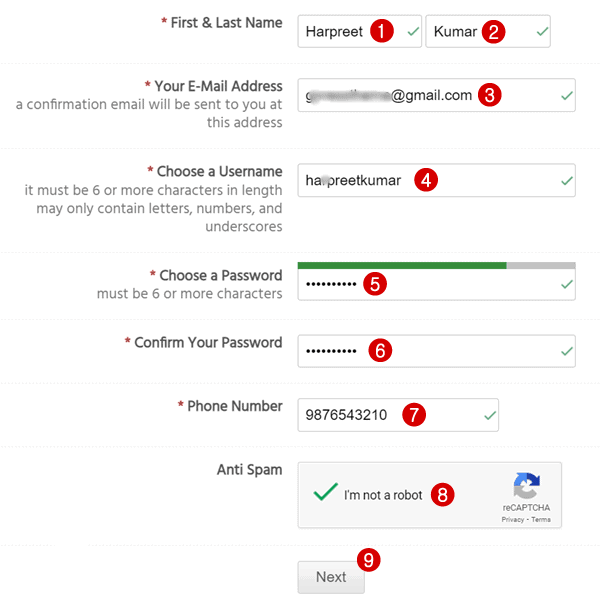The image size is (600, 609).
Task: Click the red number 7 marker
Action: [x=414, y=414]
